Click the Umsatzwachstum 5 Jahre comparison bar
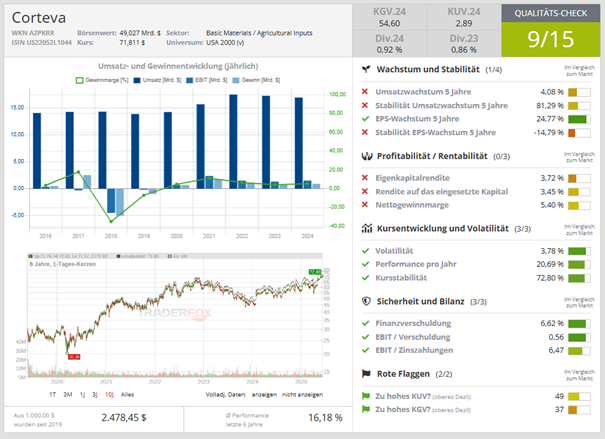Screen dimensions: 605x439 point(579,92)
